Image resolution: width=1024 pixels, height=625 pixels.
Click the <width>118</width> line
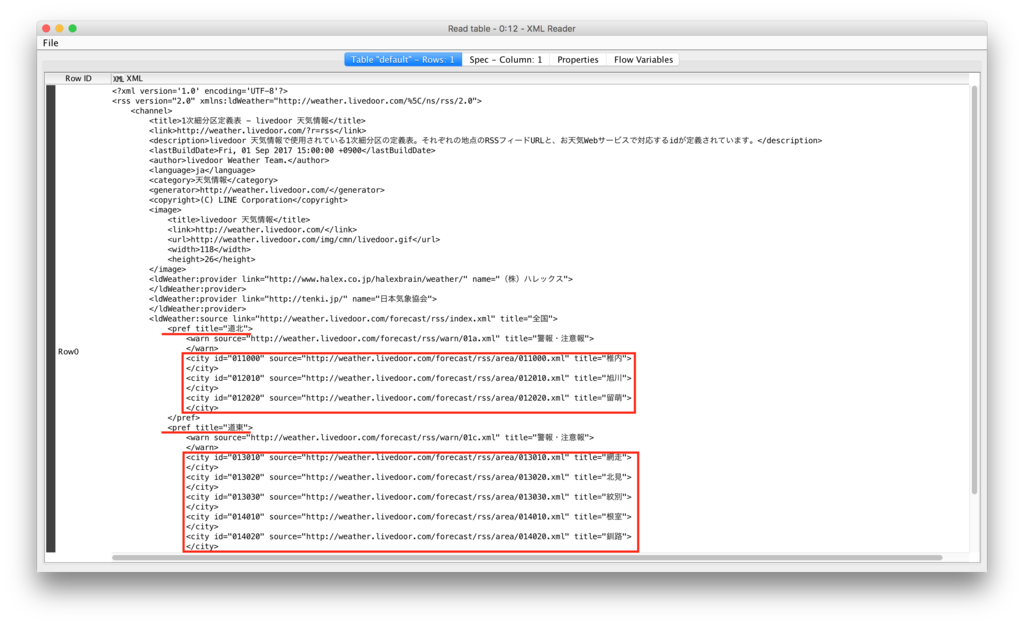pyautogui.click(x=209, y=249)
